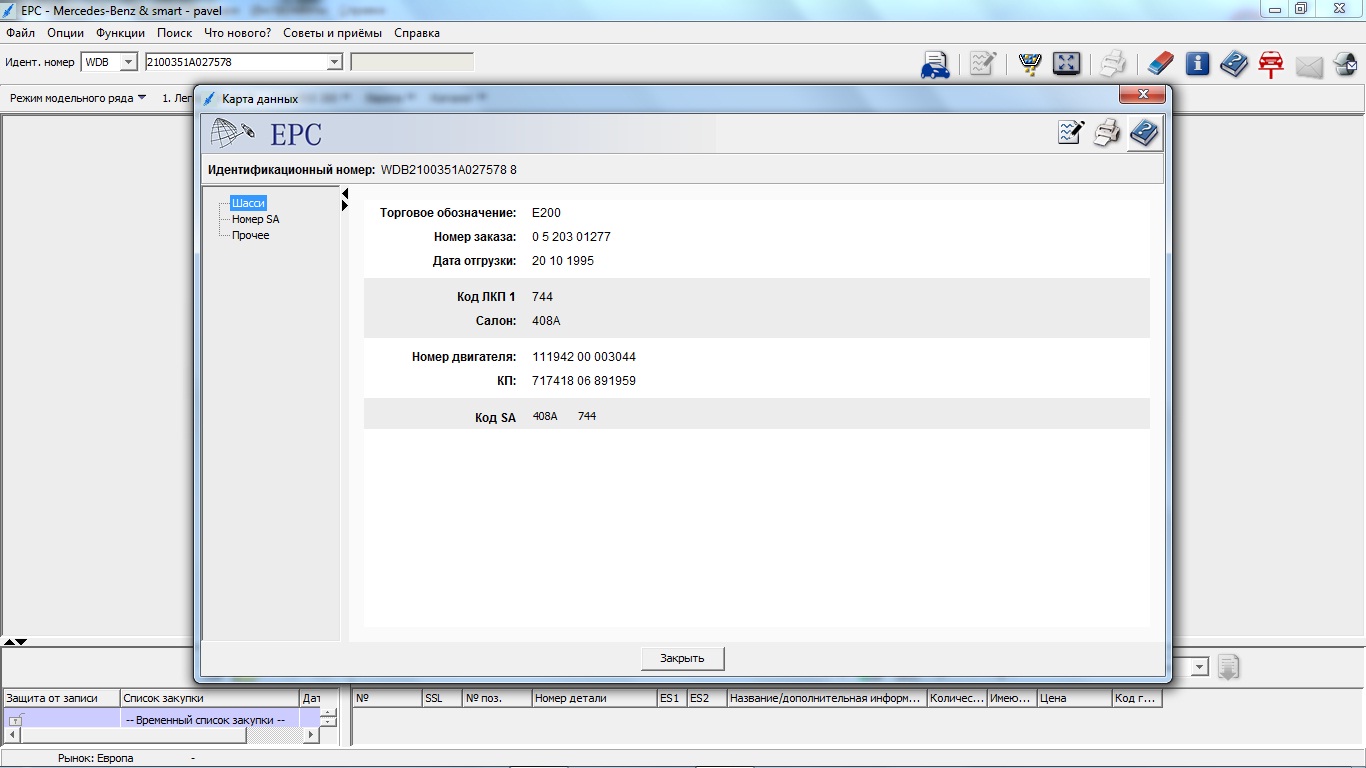Open the Режим модельного ряда dropdown

(78, 98)
